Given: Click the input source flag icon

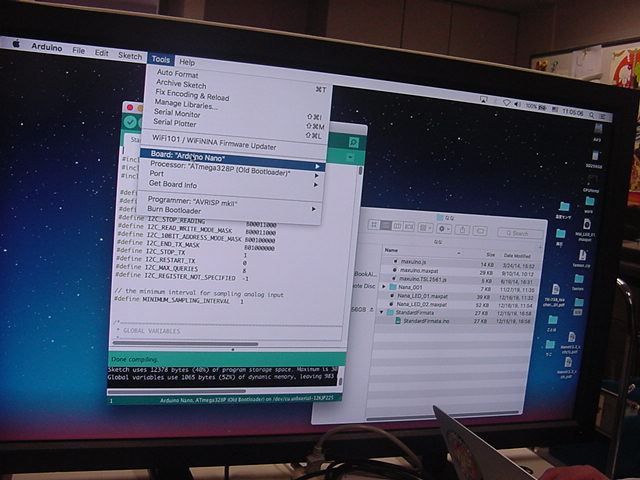Looking at the screenshot, I should [555, 110].
